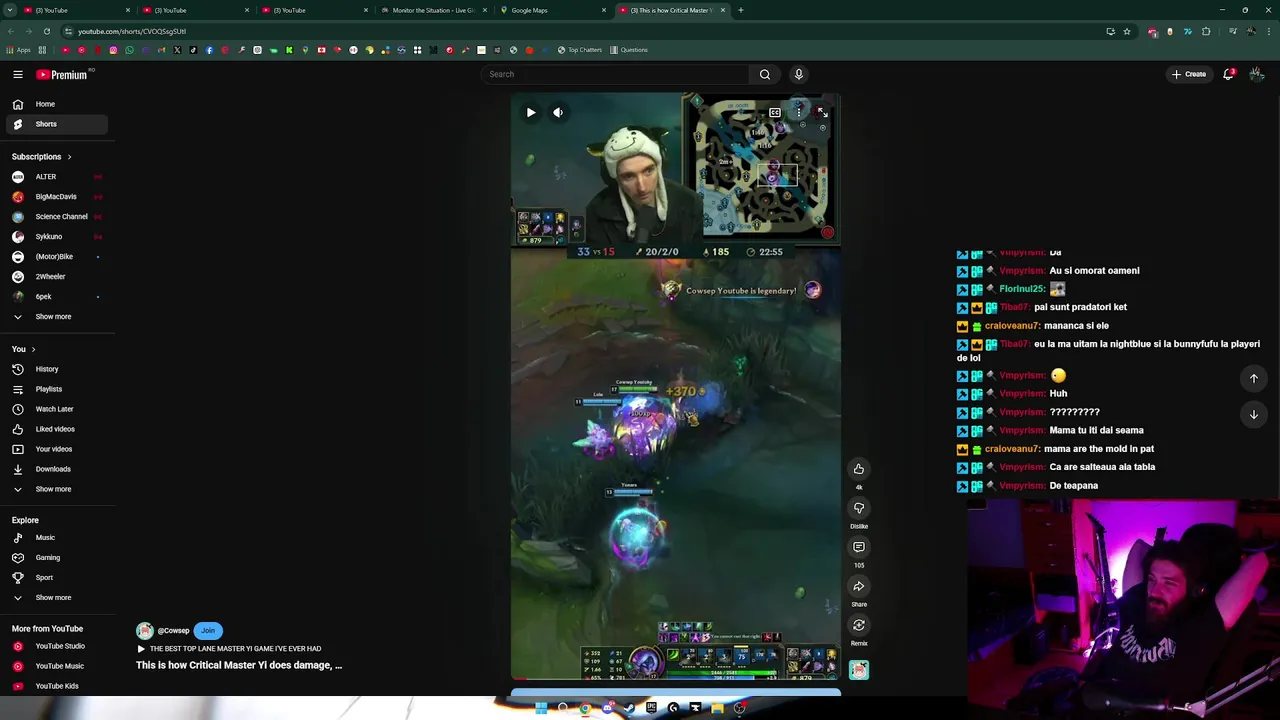Image resolution: width=1280 pixels, height=720 pixels.
Task: Go to previous Short with up arrow
Action: [x=1253, y=378]
